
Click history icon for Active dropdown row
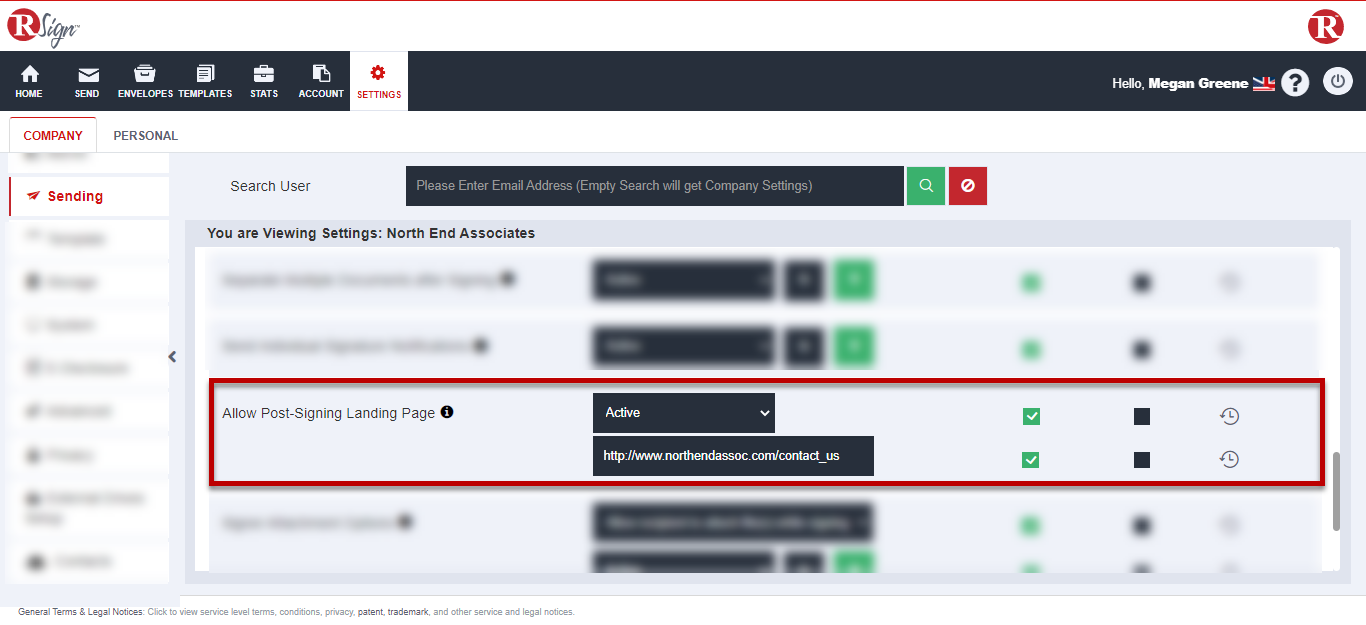[1229, 416]
